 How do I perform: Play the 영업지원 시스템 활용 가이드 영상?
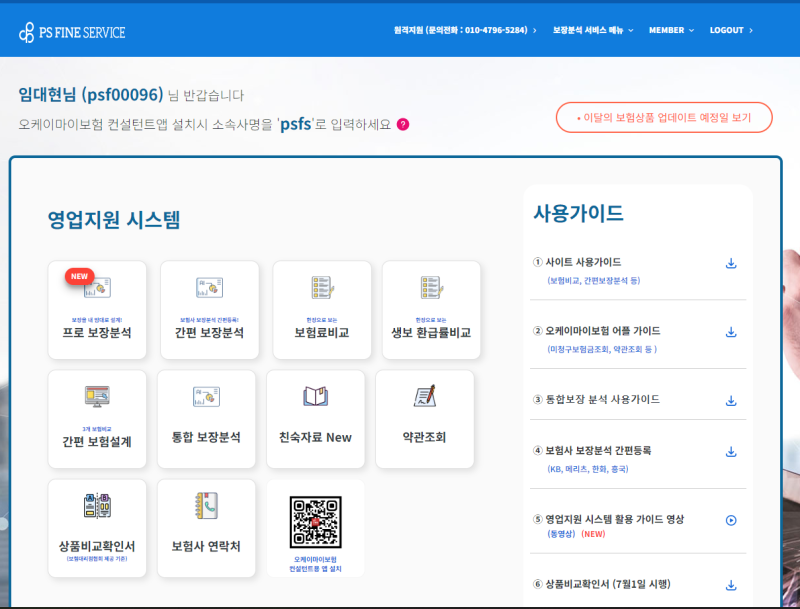[x=731, y=520]
